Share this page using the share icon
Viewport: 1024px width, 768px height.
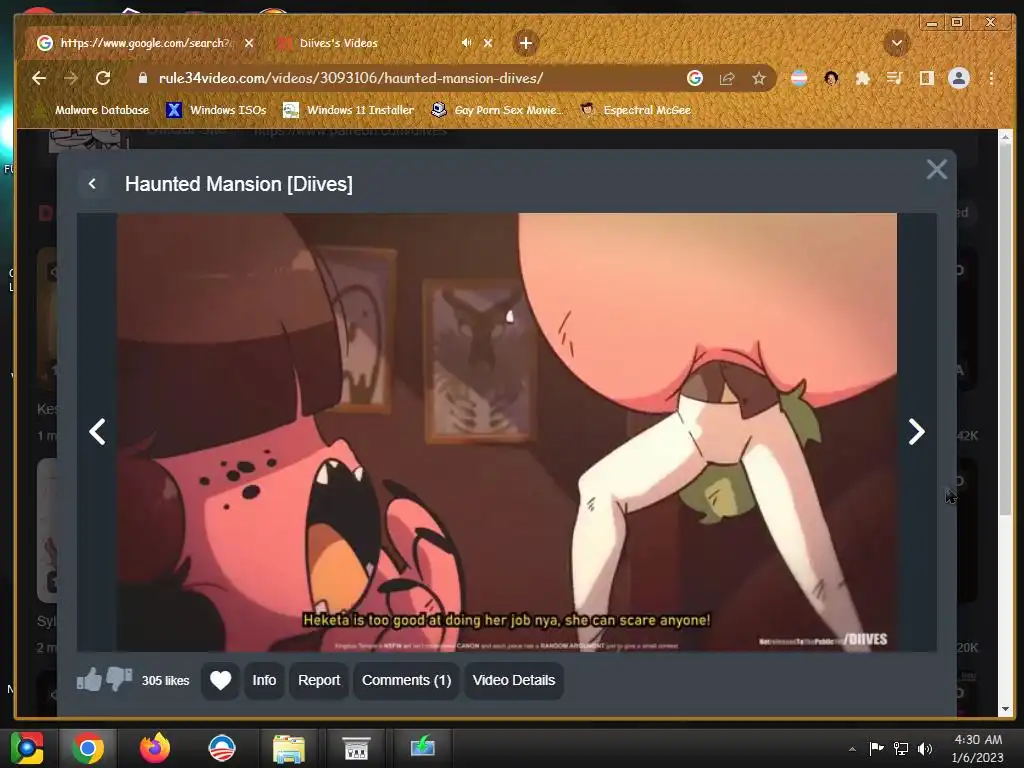[x=727, y=78]
